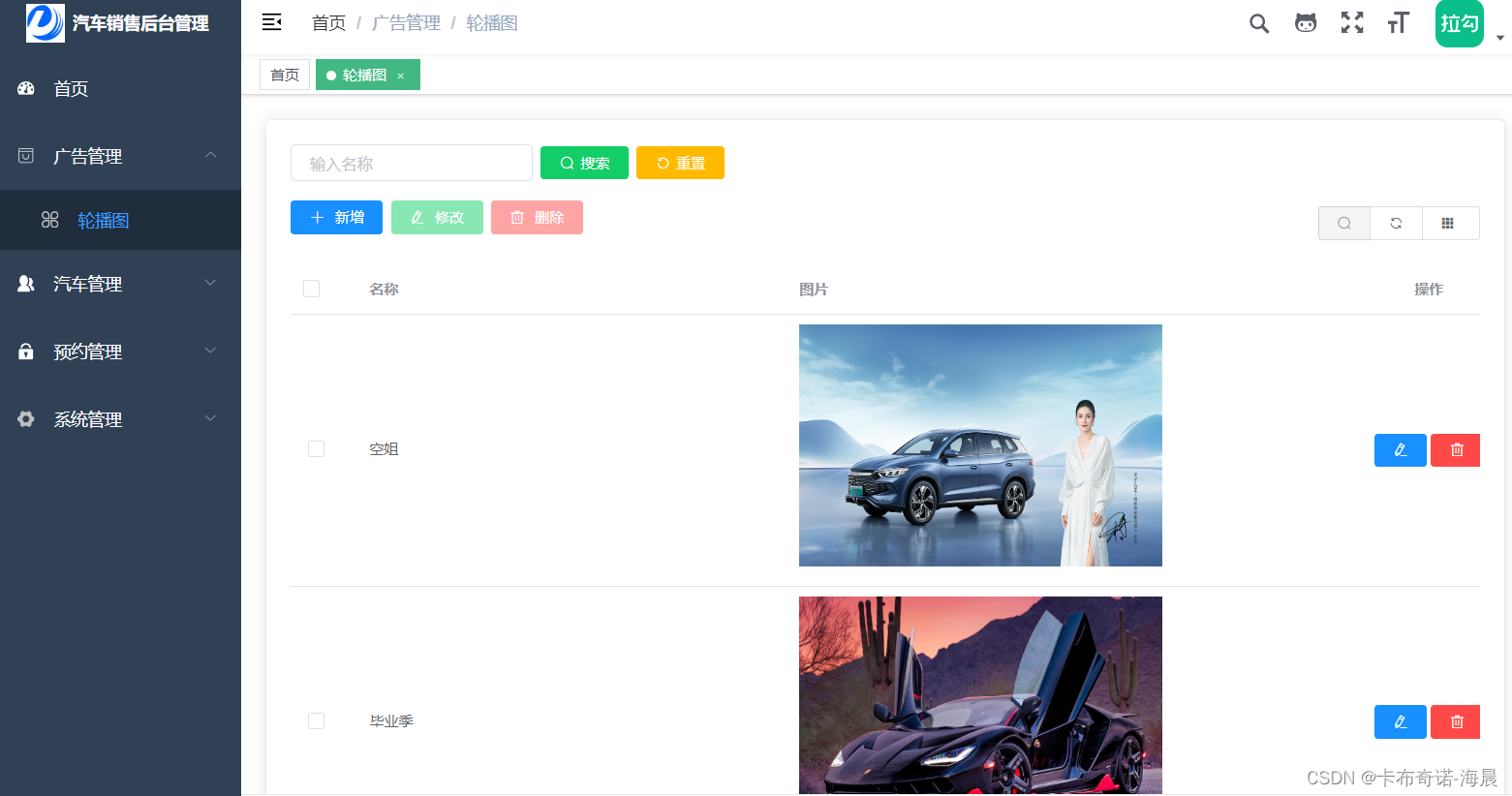Click the 操作 column header
The height and width of the screenshot is (796, 1512).
pos(1429,290)
